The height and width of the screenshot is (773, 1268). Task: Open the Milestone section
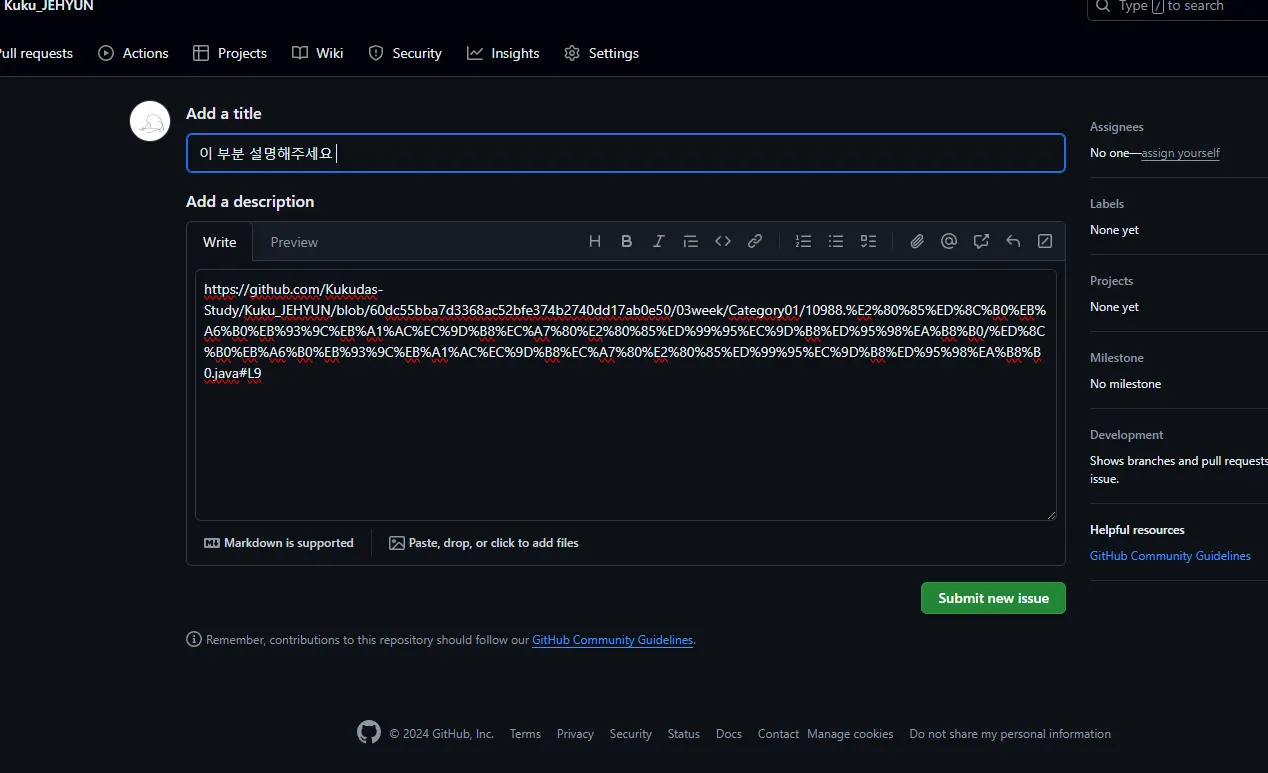1117,358
